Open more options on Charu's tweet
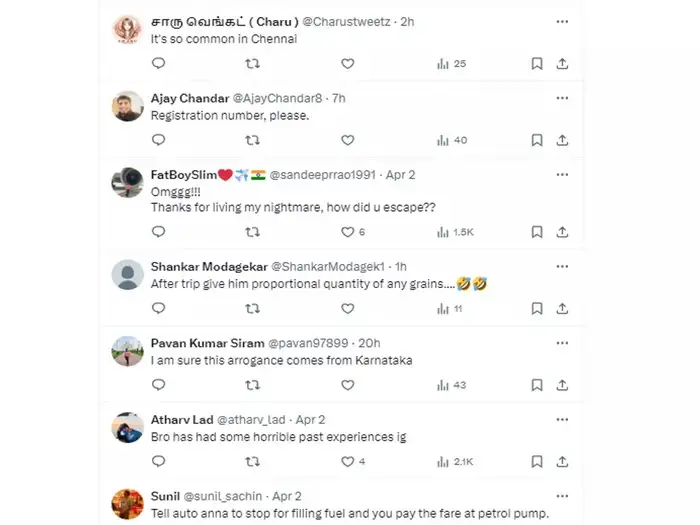The image size is (700, 525). tap(562, 21)
